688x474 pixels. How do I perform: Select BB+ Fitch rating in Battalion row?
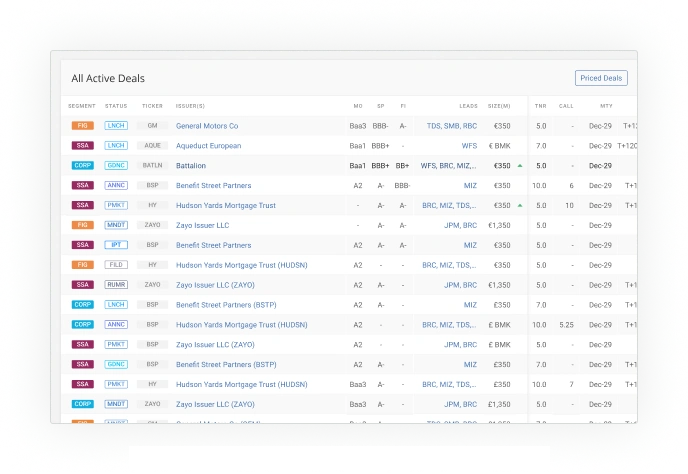click(x=402, y=166)
